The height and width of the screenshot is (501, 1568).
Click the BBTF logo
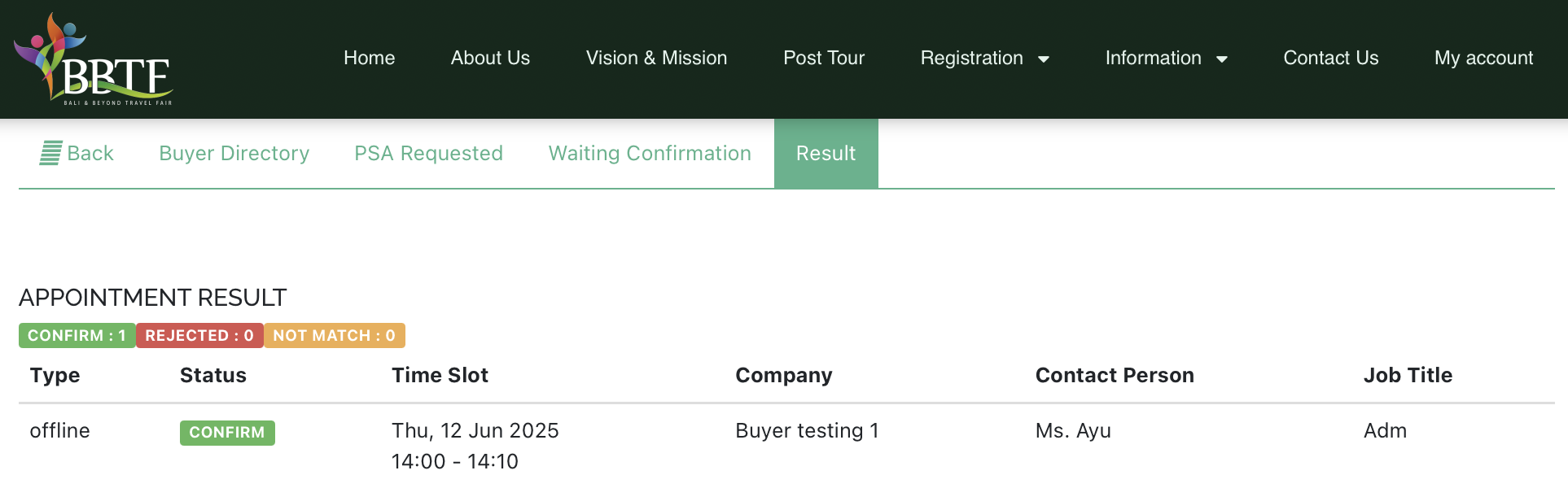click(x=94, y=59)
